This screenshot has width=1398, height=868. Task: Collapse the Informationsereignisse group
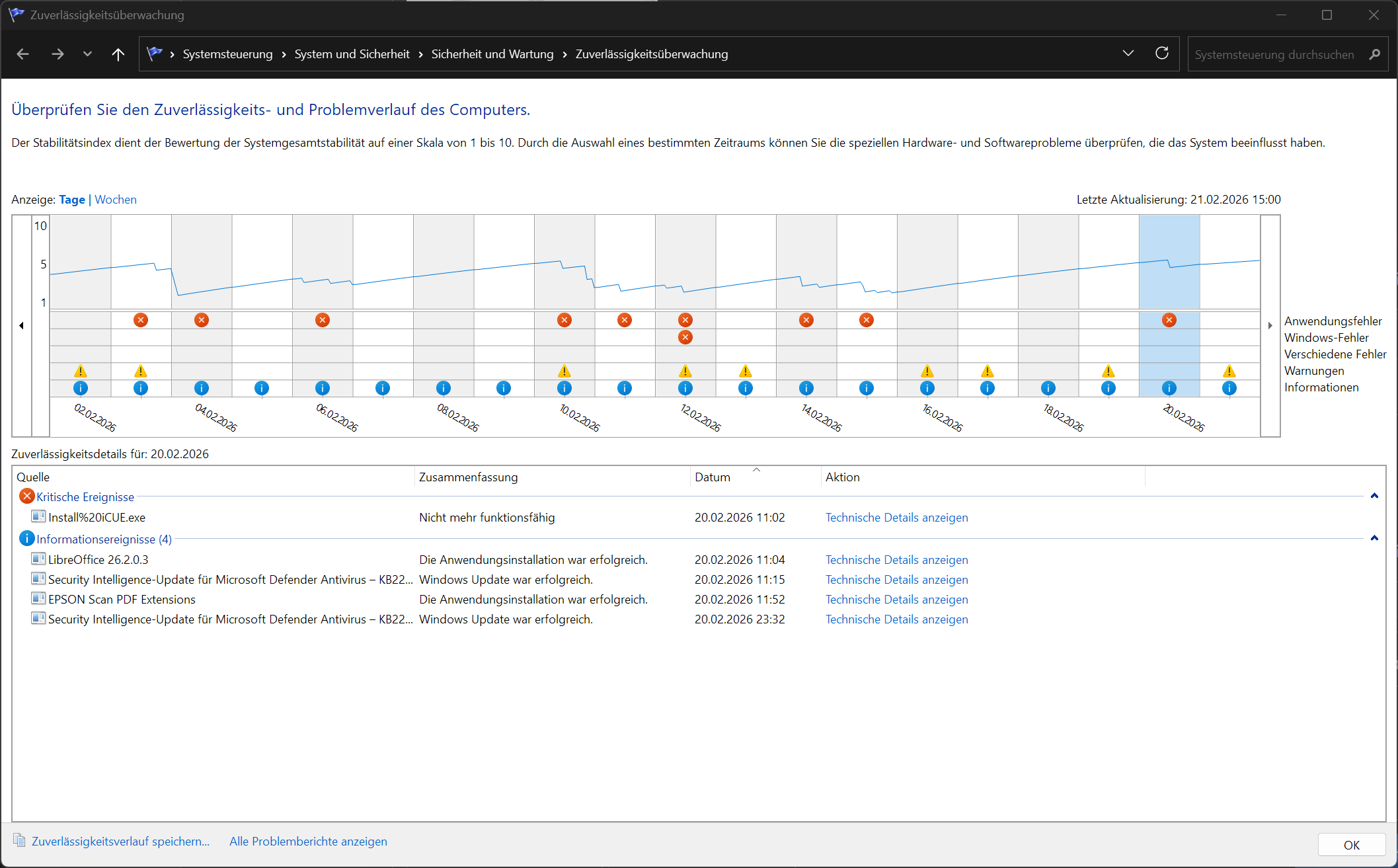coord(1374,538)
